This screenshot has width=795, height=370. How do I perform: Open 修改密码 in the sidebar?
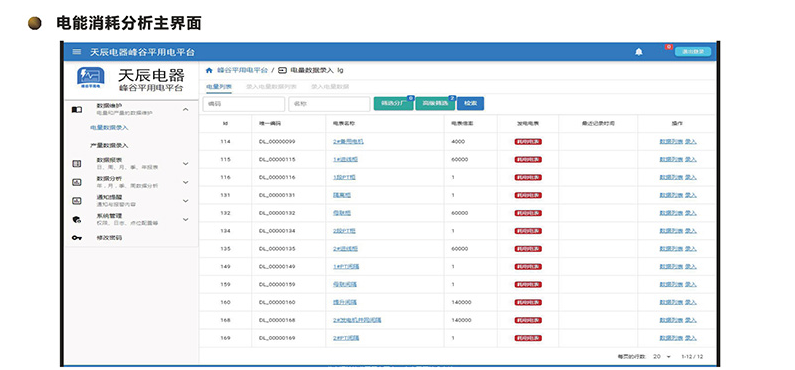(x=109, y=238)
